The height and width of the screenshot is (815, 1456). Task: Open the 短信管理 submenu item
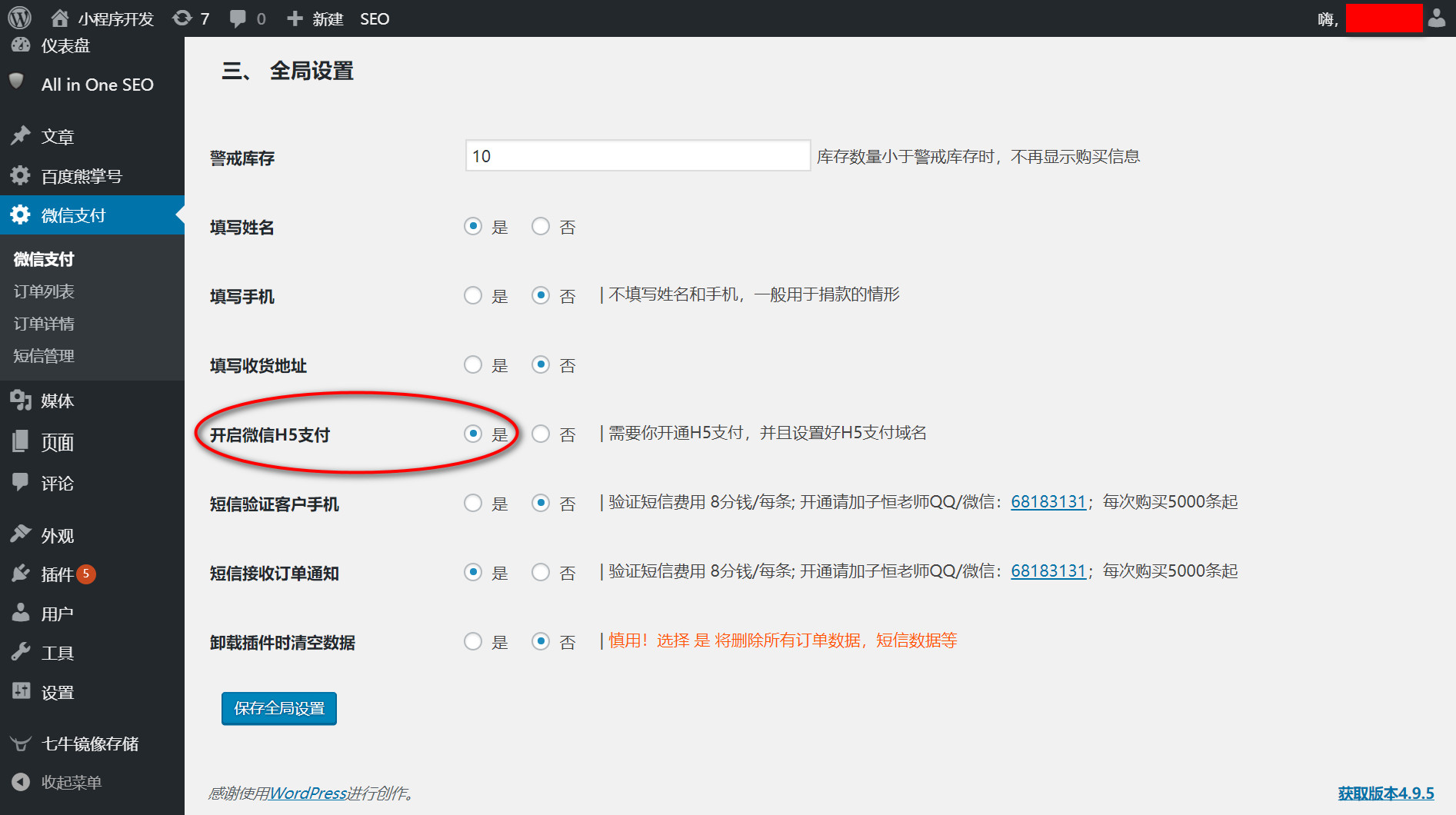click(x=44, y=356)
